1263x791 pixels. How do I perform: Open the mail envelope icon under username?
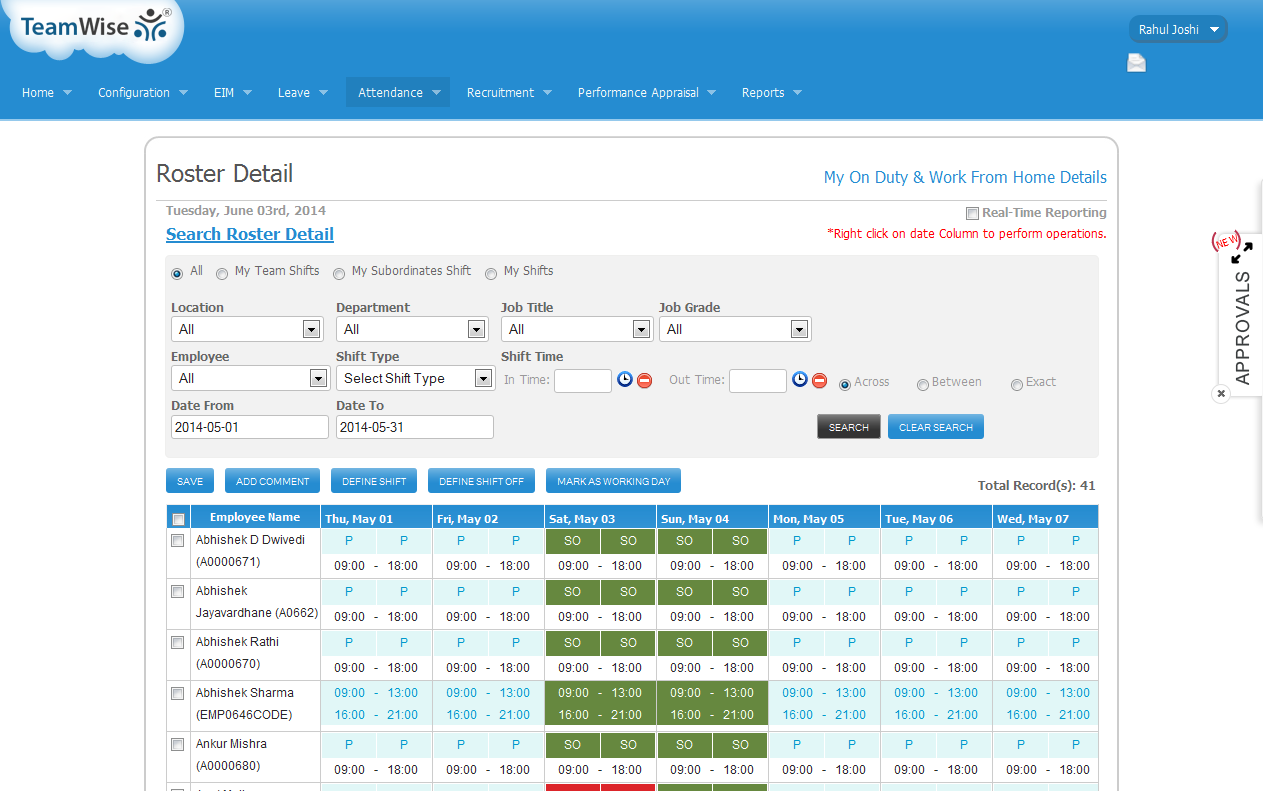pyautogui.click(x=1136, y=64)
